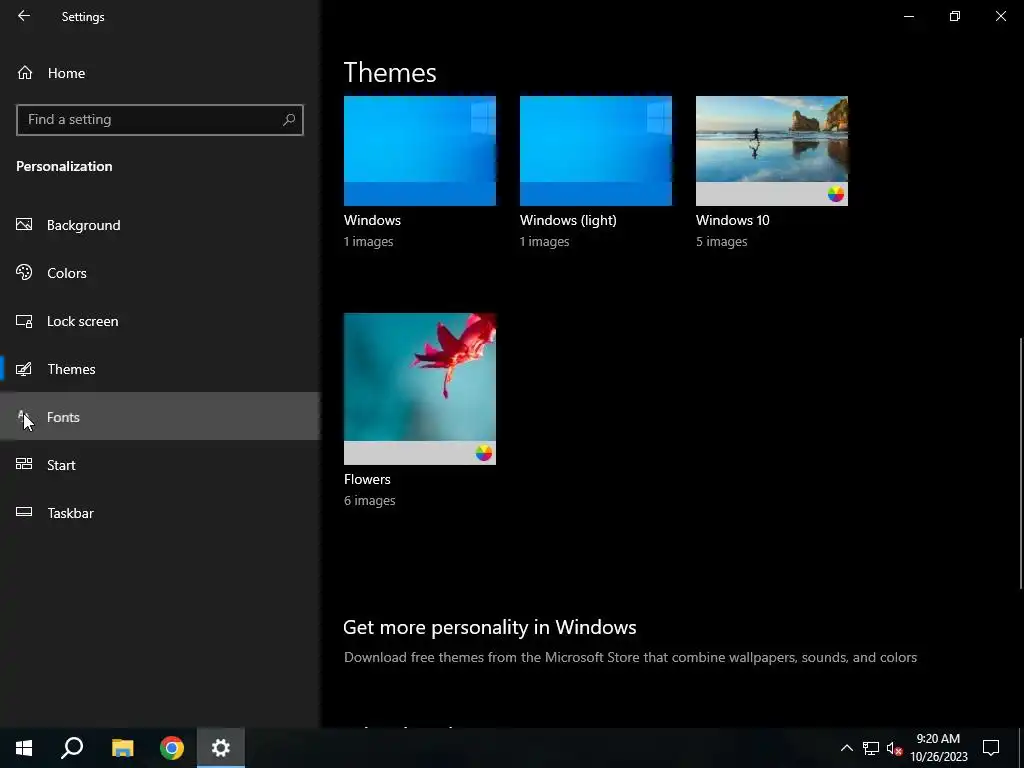Click the '5 images' label
Image resolution: width=1024 pixels, height=768 pixels.
coord(722,242)
